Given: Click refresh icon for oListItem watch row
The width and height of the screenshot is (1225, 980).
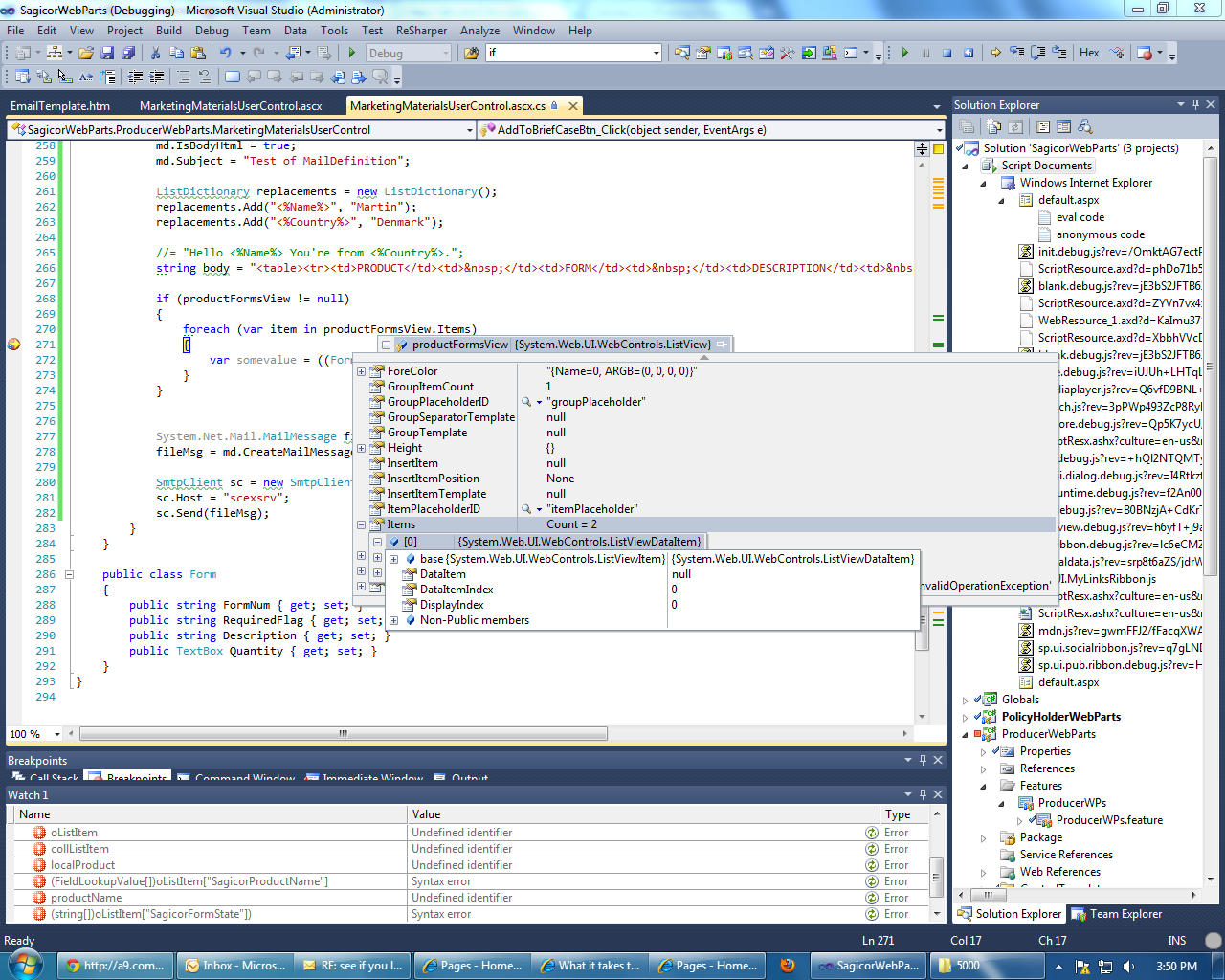Looking at the screenshot, I should (x=872, y=833).
